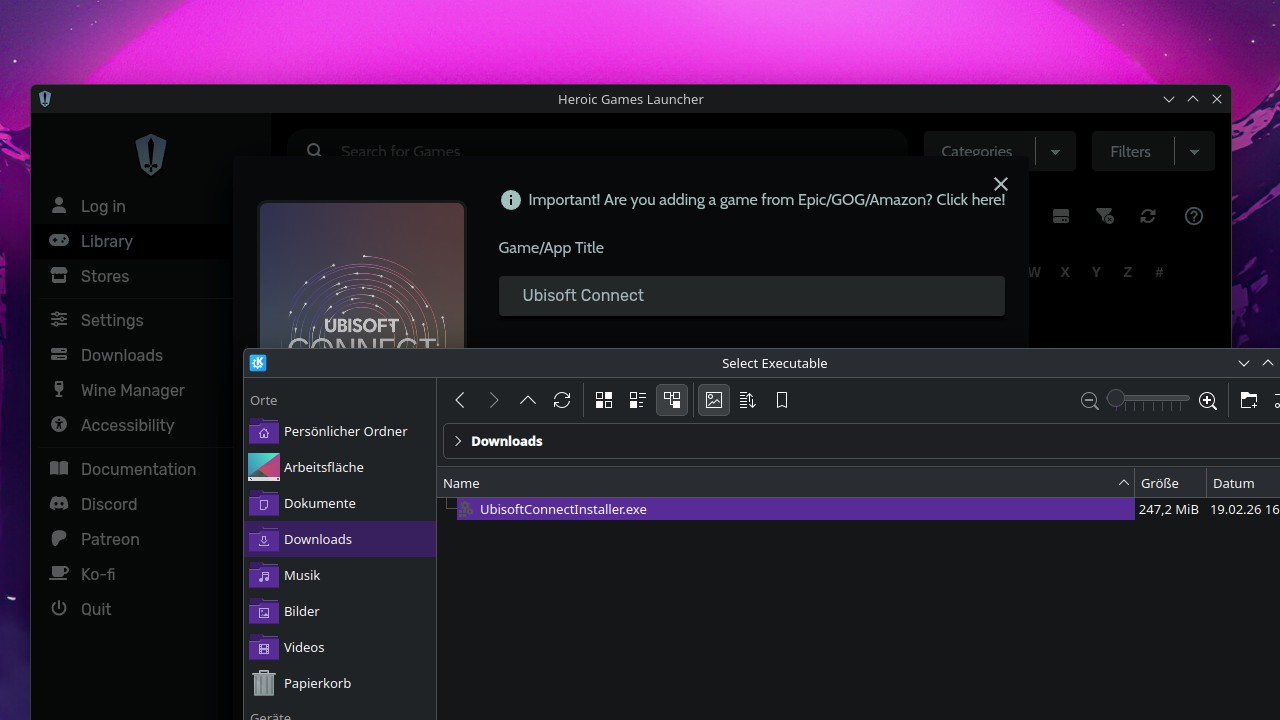Select the UbisoftConnectInstaller.exe file
Screen dimensions: 1280x720
click(563, 509)
